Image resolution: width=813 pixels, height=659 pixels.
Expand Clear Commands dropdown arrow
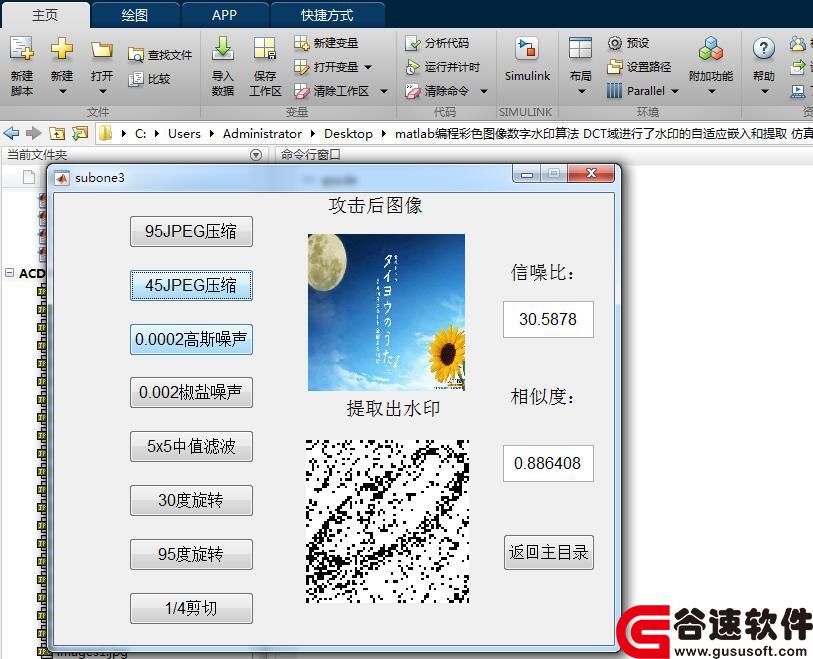(x=484, y=91)
